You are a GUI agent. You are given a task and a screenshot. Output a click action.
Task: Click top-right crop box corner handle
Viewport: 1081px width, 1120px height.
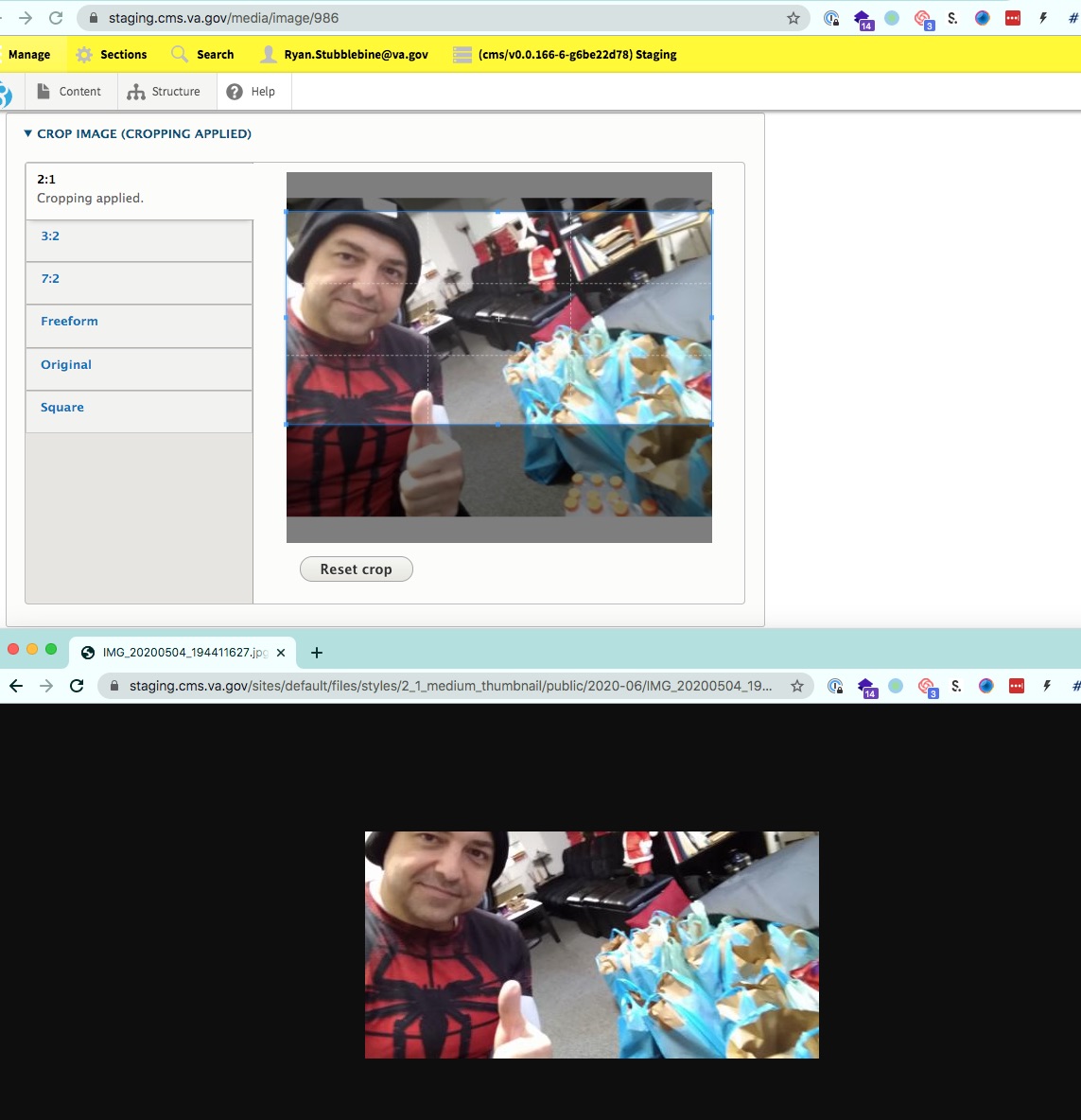[x=711, y=212]
